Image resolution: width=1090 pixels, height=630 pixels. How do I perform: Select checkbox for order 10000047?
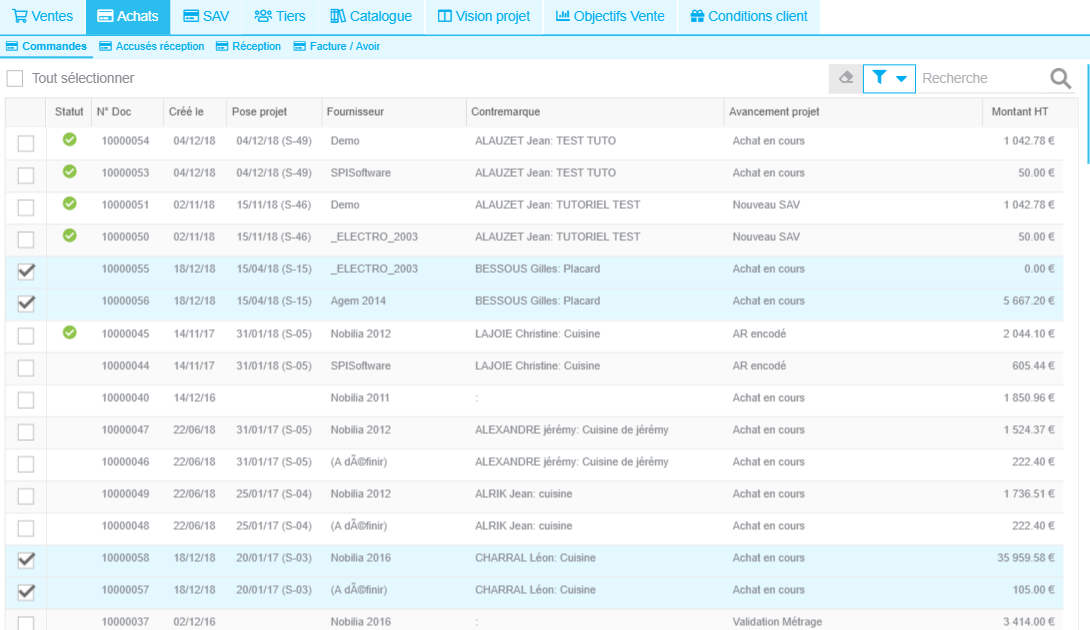tap(26, 432)
